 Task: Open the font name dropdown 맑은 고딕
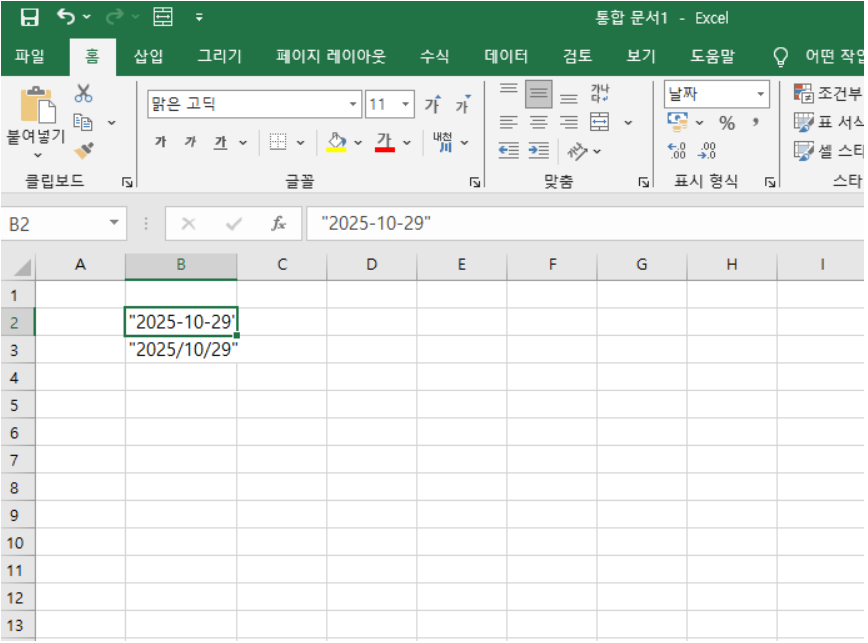coord(354,104)
